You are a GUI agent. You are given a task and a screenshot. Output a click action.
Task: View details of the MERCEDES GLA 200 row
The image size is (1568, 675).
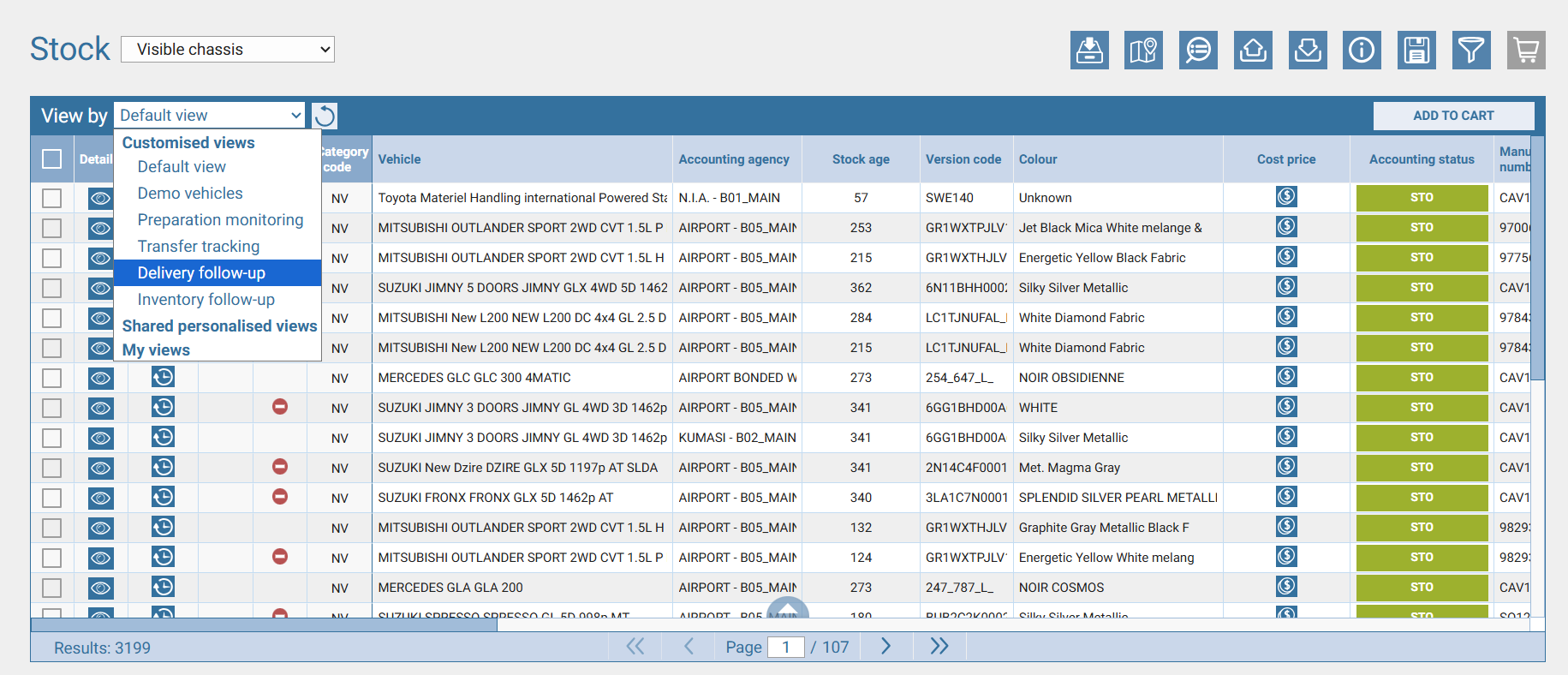tap(100, 588)
